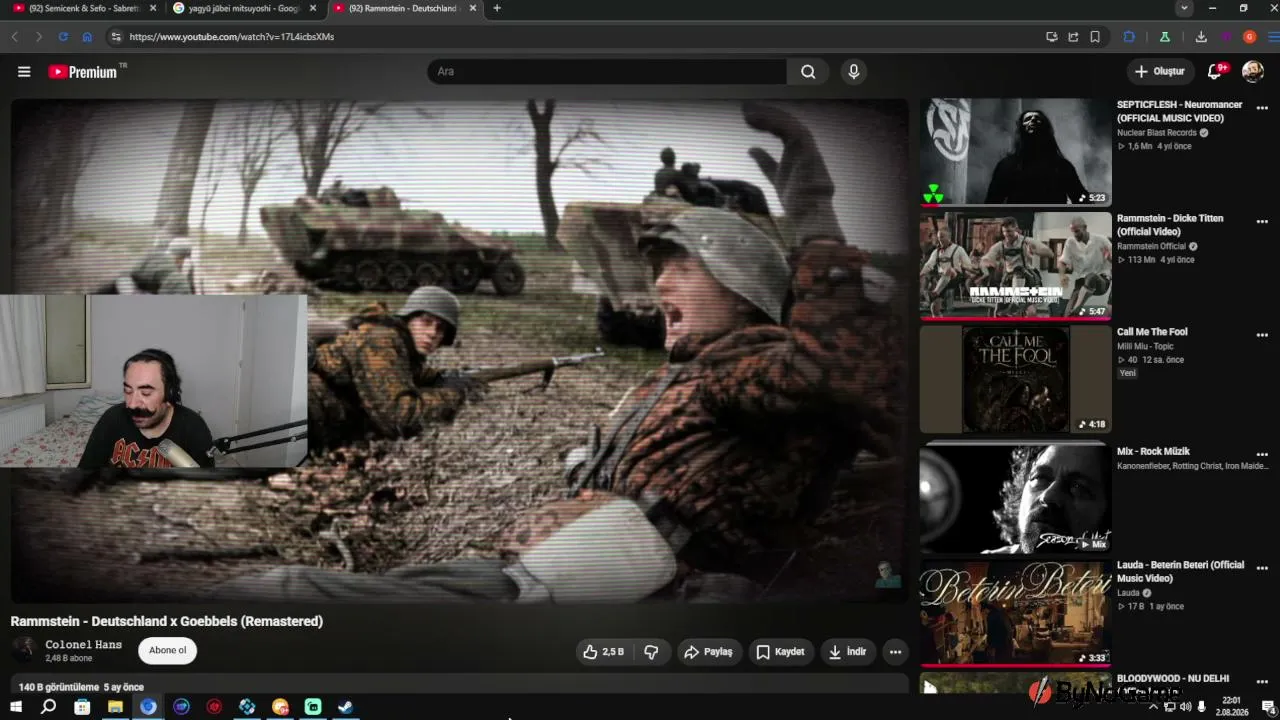Adjust volume from the tray speaker icon
Image resolution: width=1280 pixels, height=720 pixels.
[x=1185, y=707]
